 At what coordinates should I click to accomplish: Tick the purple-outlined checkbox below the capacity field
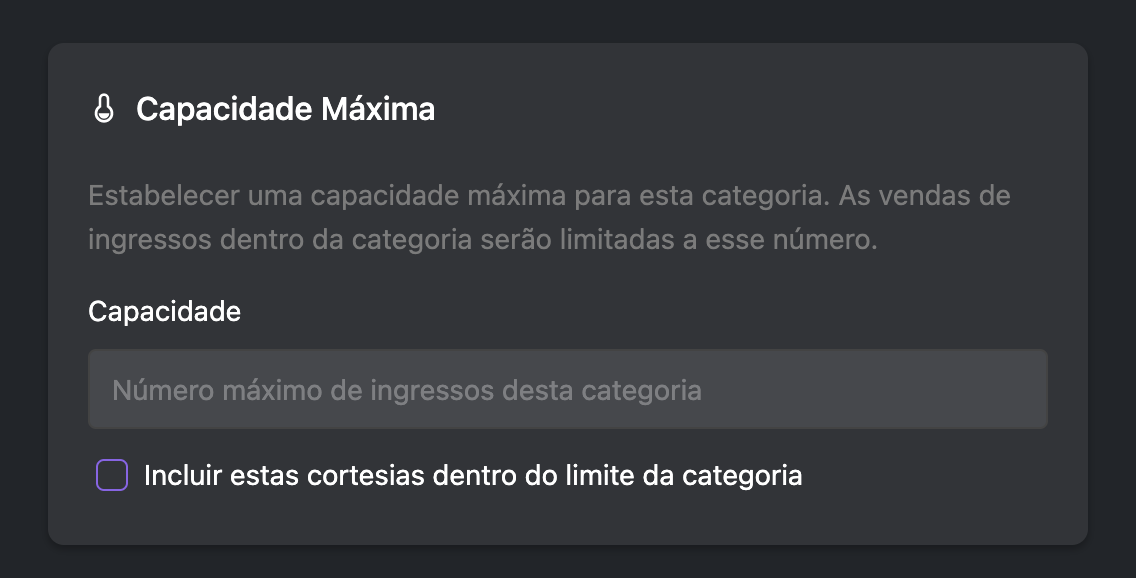click(112, 475)
